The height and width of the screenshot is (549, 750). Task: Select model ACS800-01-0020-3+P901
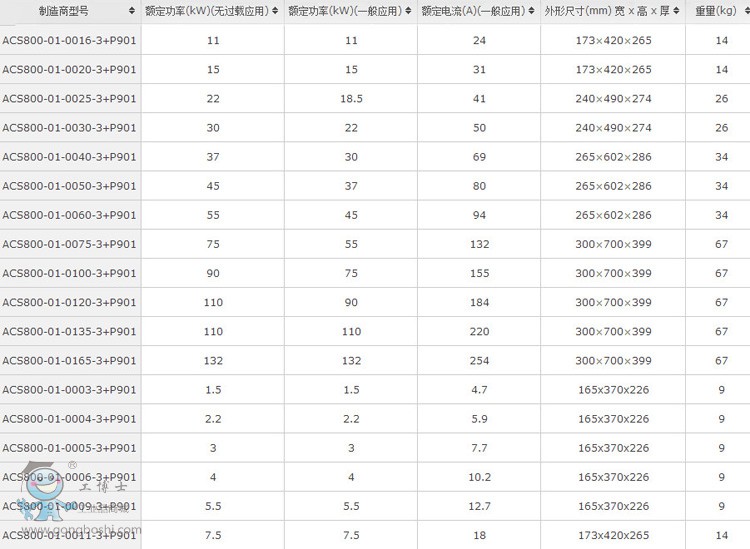69,70
